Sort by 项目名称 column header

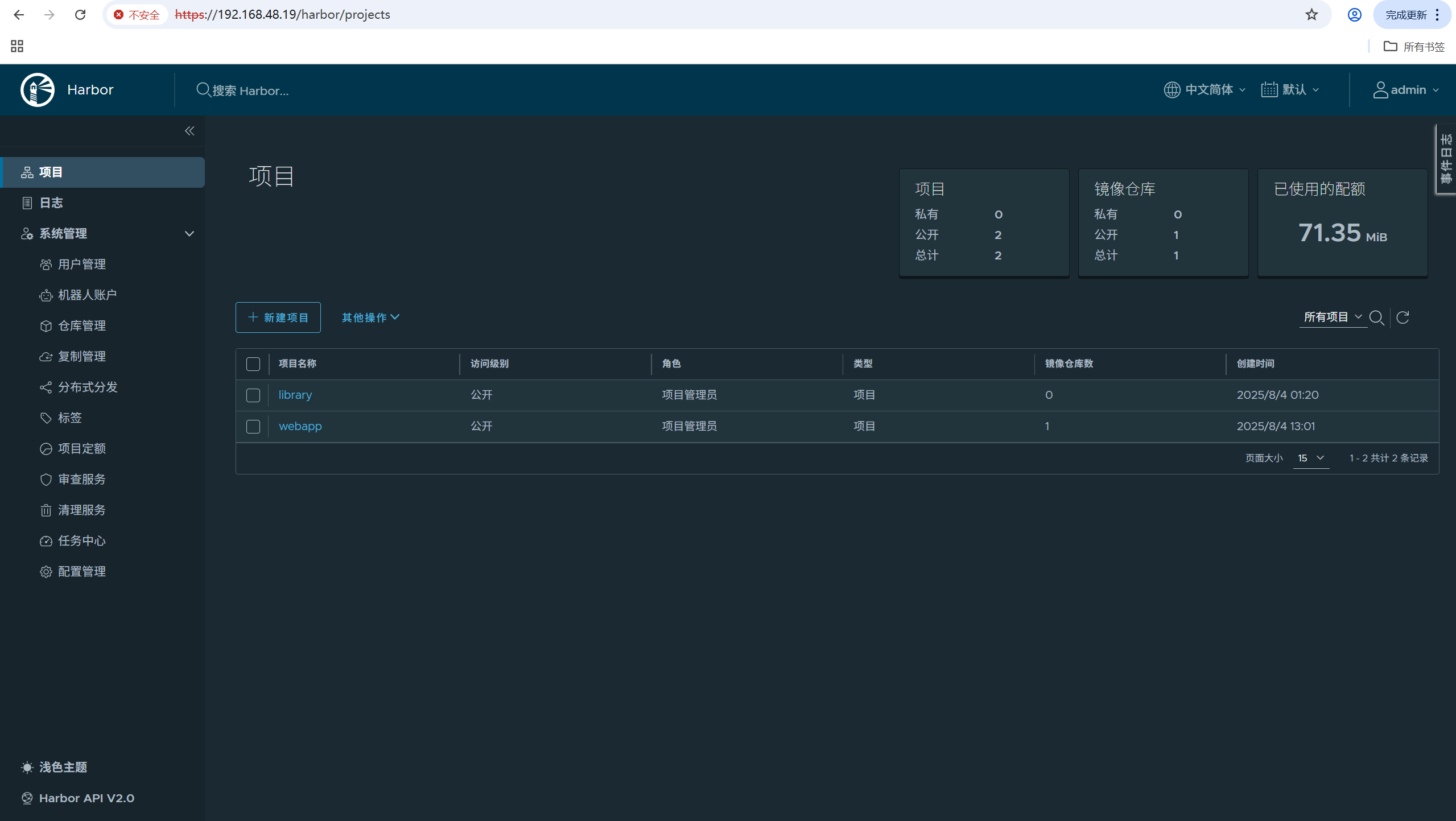click(298, 364)
